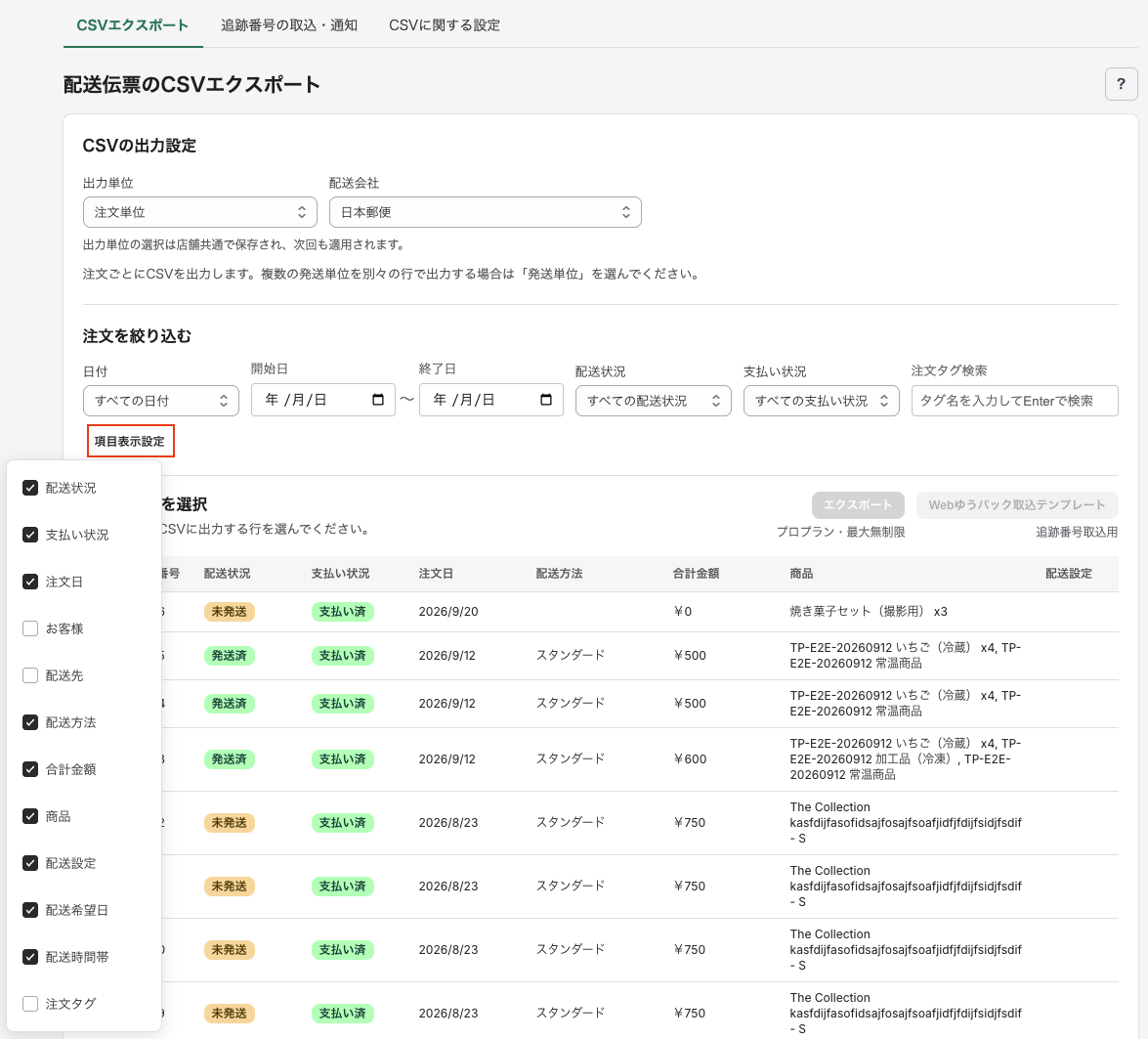1148x1039 pixels.
Task: Click the 開始日 date input field
Action: [x=322, y=400]
